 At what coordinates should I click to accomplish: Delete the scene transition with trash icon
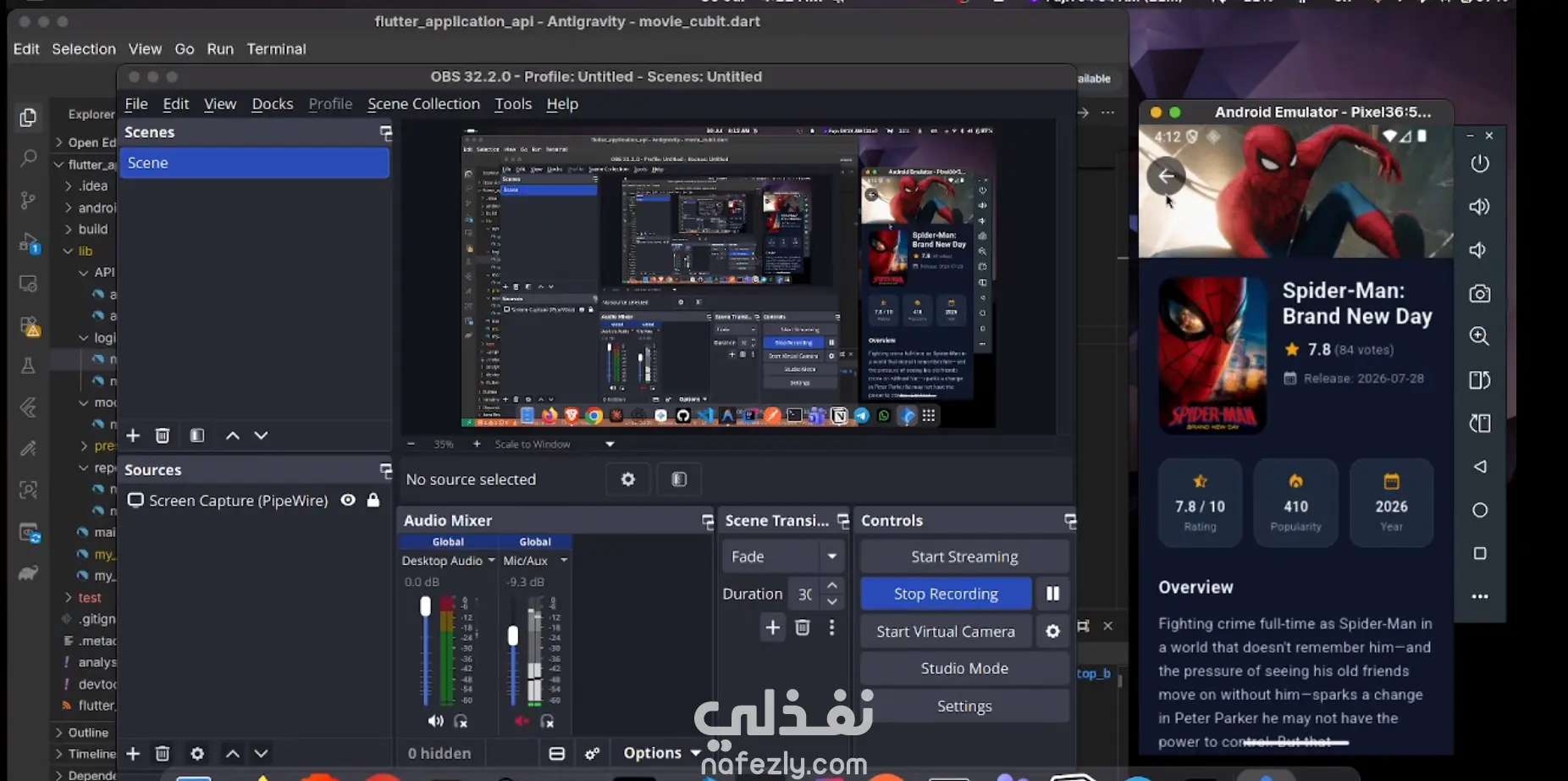point(803,628)
